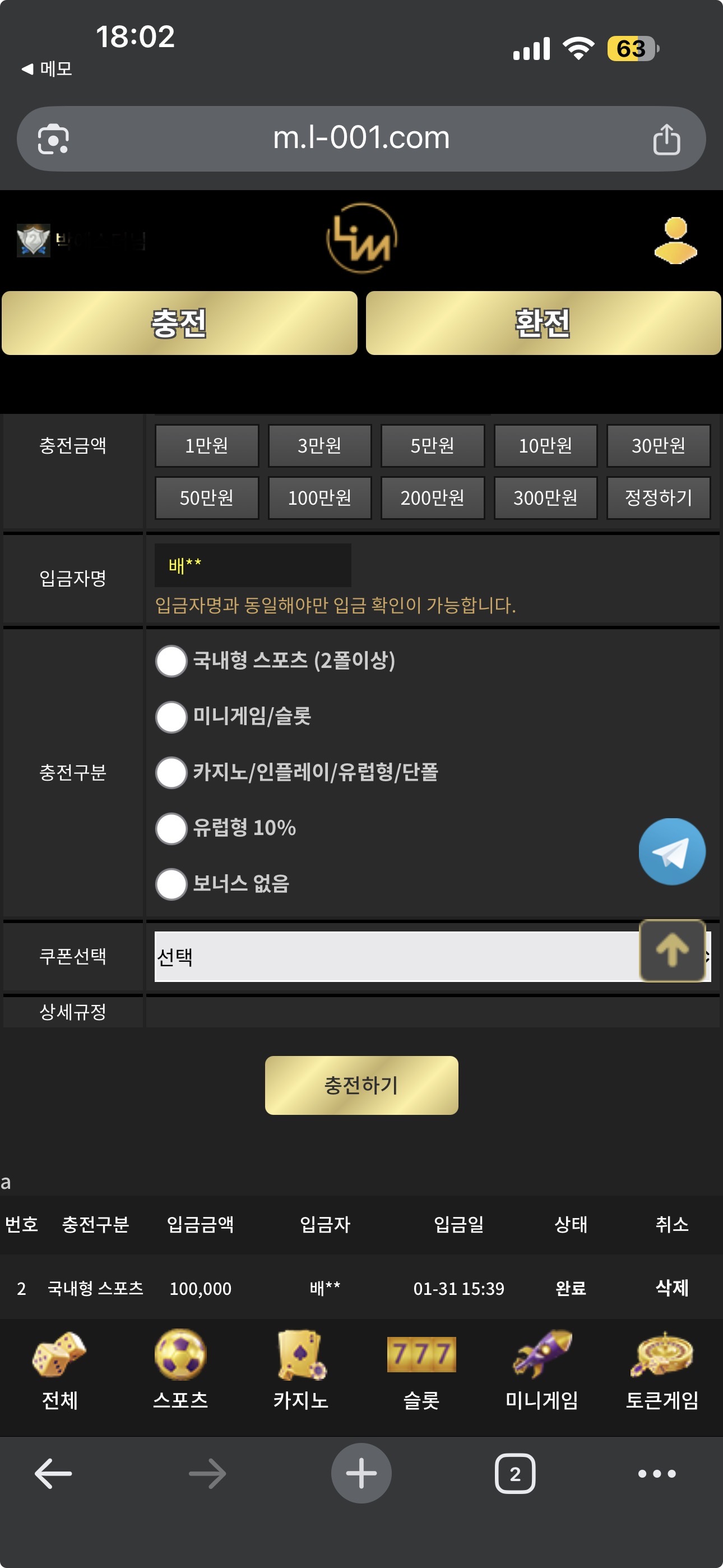Open the 쿠폰선택 dropdown

(x=396, y=957)
